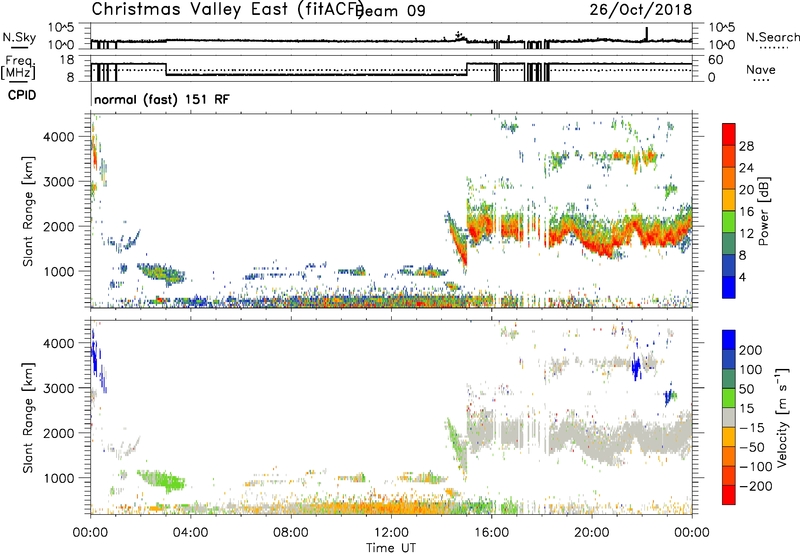Click the '04:00' time axis tick label
This screenshot has height=554, width=800.
191,533
